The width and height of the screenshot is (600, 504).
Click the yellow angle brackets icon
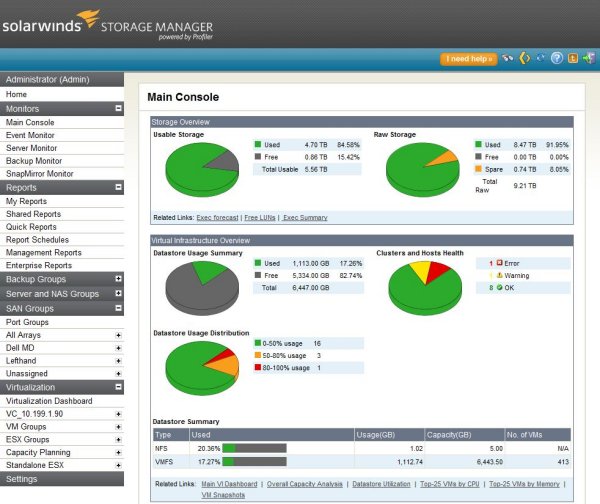click(525, 58)
